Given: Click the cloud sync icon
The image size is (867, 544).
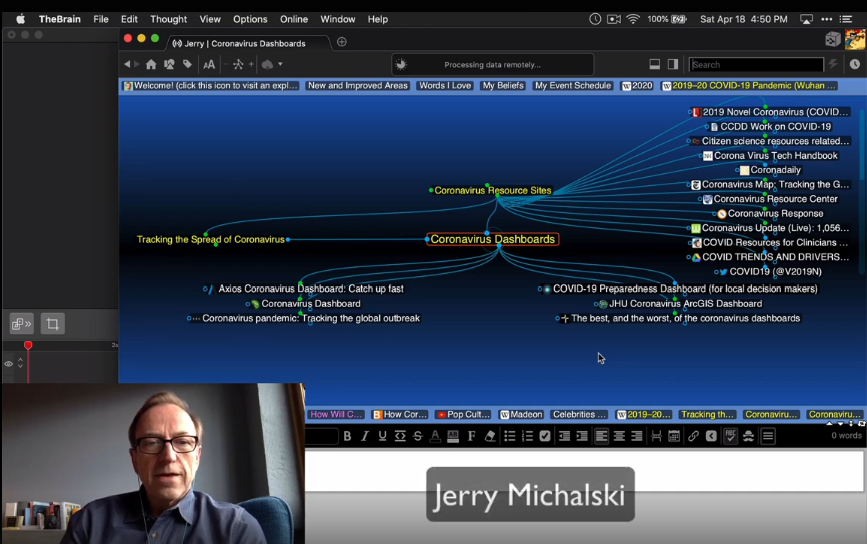Looking at the screenshot, I should [268, 65].
